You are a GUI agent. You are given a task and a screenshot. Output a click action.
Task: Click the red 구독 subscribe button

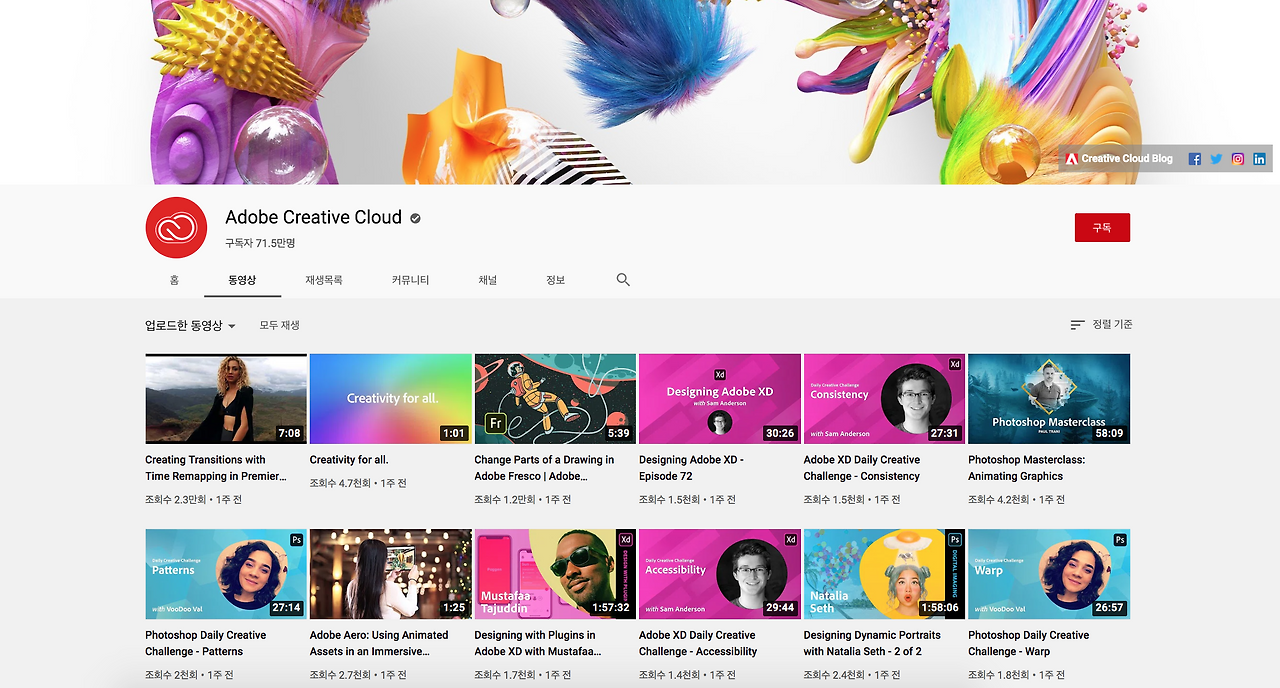pyautogui.click(x=1102, y=228)
